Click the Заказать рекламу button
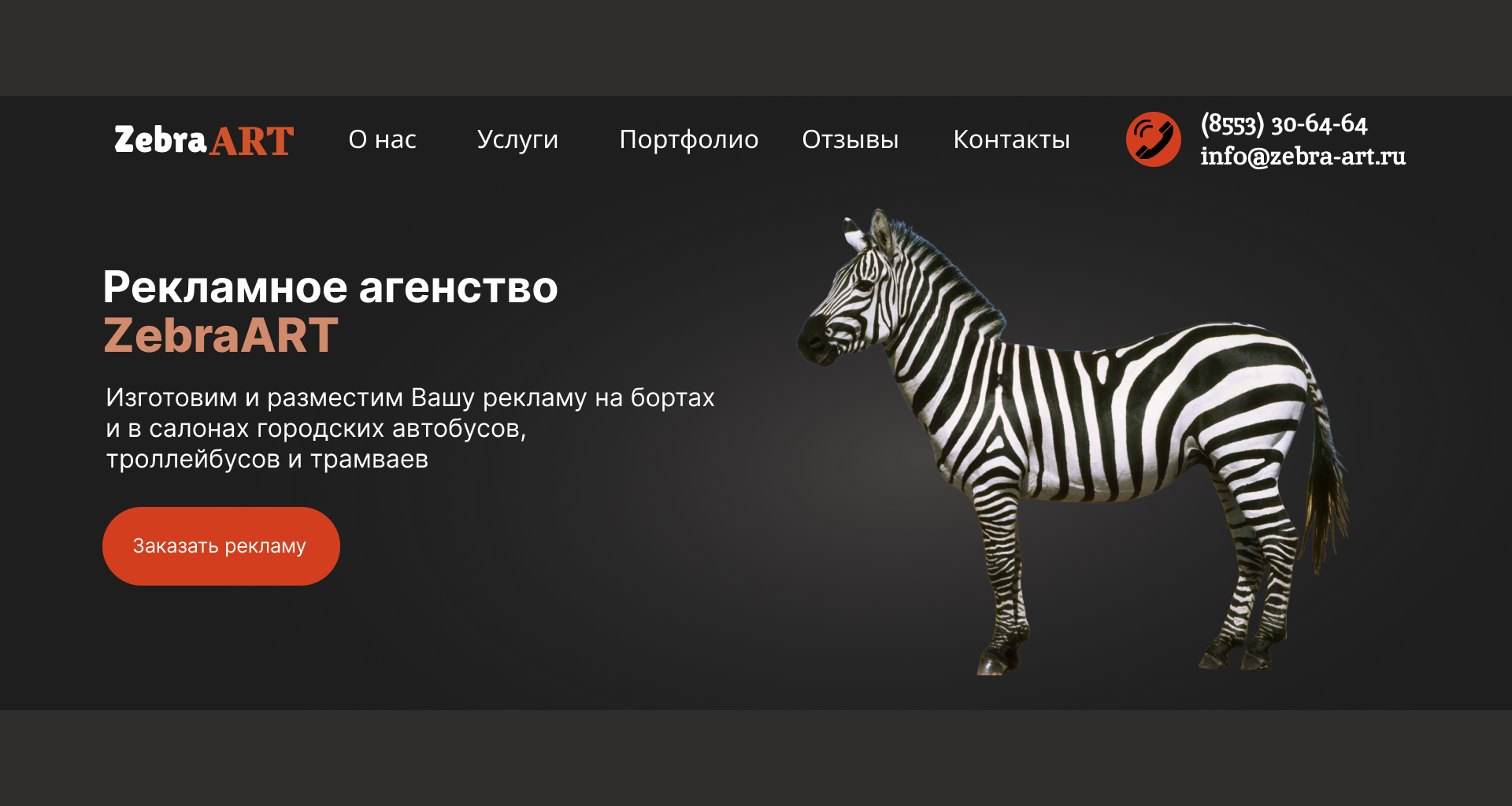The image size is (1512, 806). click(x=221, y=546)
